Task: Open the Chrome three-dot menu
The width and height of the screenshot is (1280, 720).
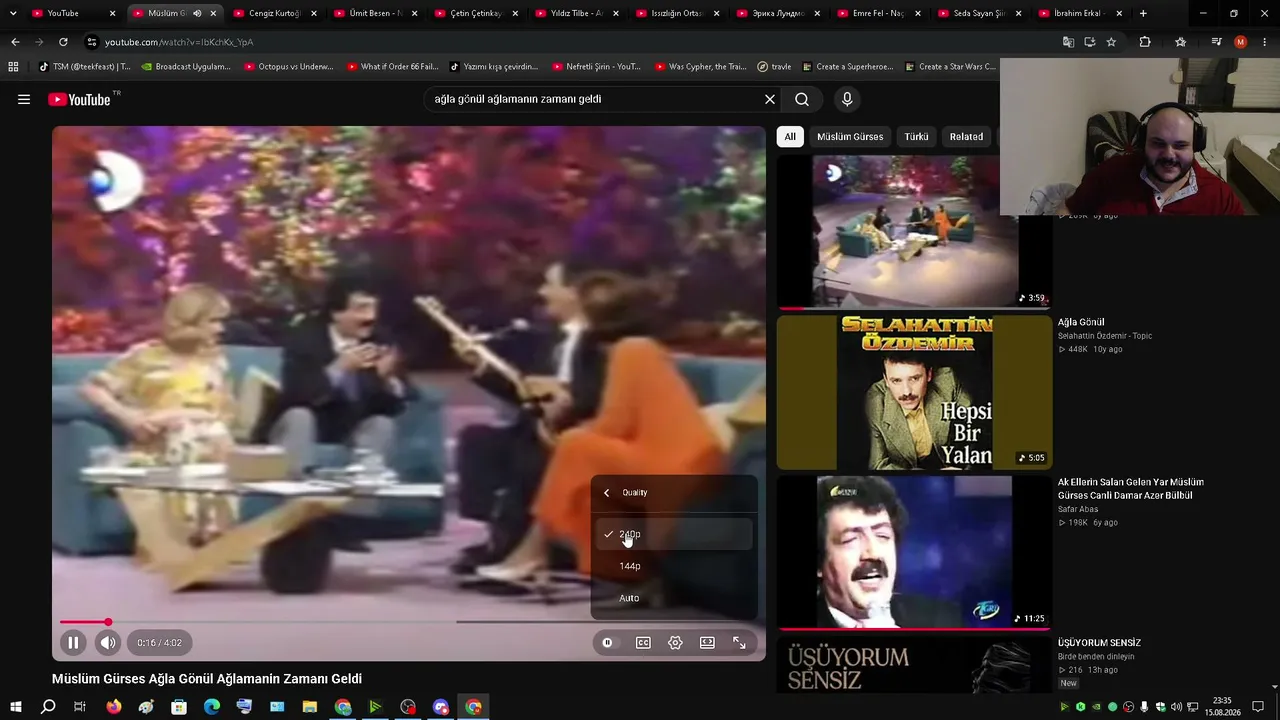Action: pyautogui.click(x=1265, y=42)
